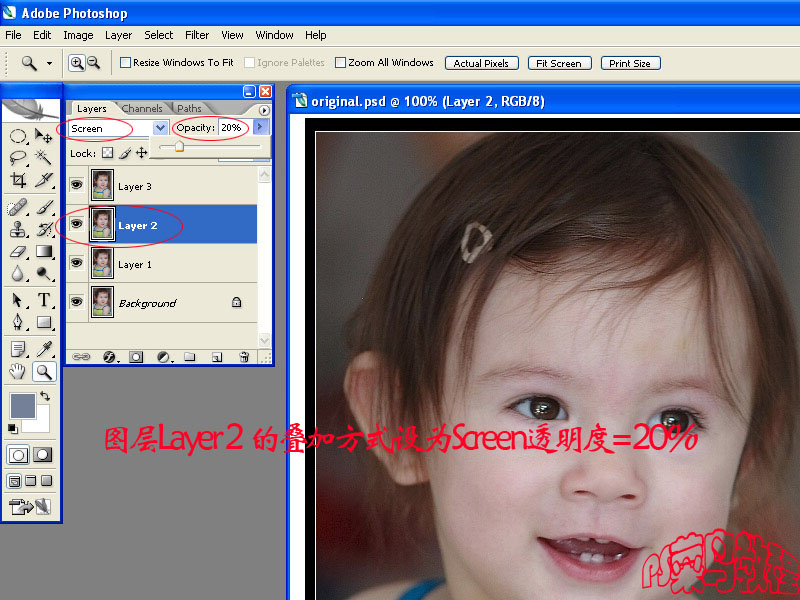Select the Crop tool
The image size is (800, 600).
[x=18, y=180]
